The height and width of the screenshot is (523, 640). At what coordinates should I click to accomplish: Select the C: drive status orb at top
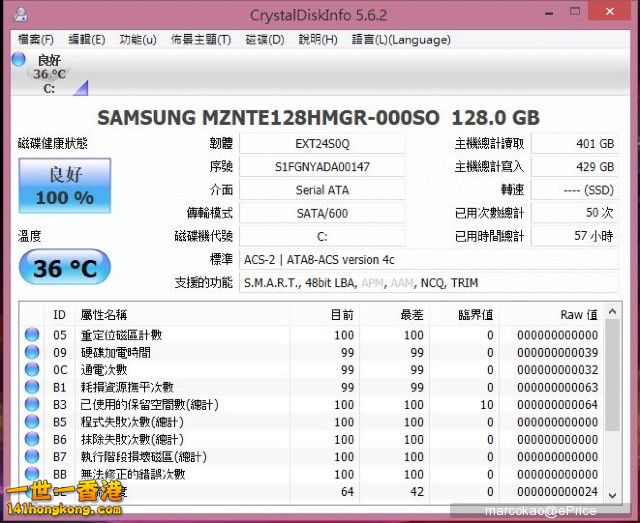(18, 60)
